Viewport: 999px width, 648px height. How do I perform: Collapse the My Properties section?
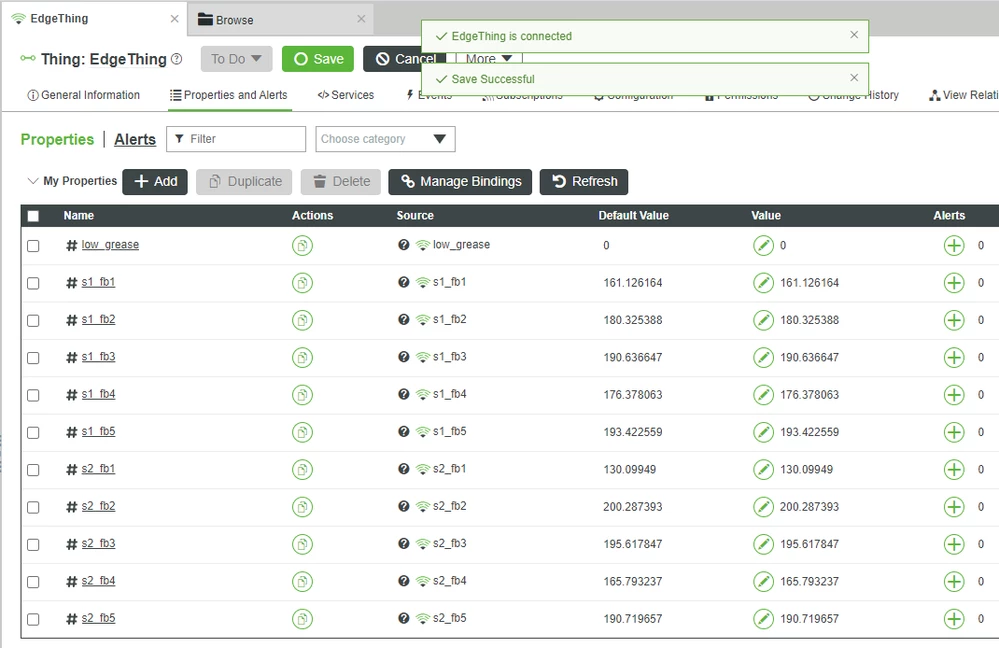click(33, 181)
